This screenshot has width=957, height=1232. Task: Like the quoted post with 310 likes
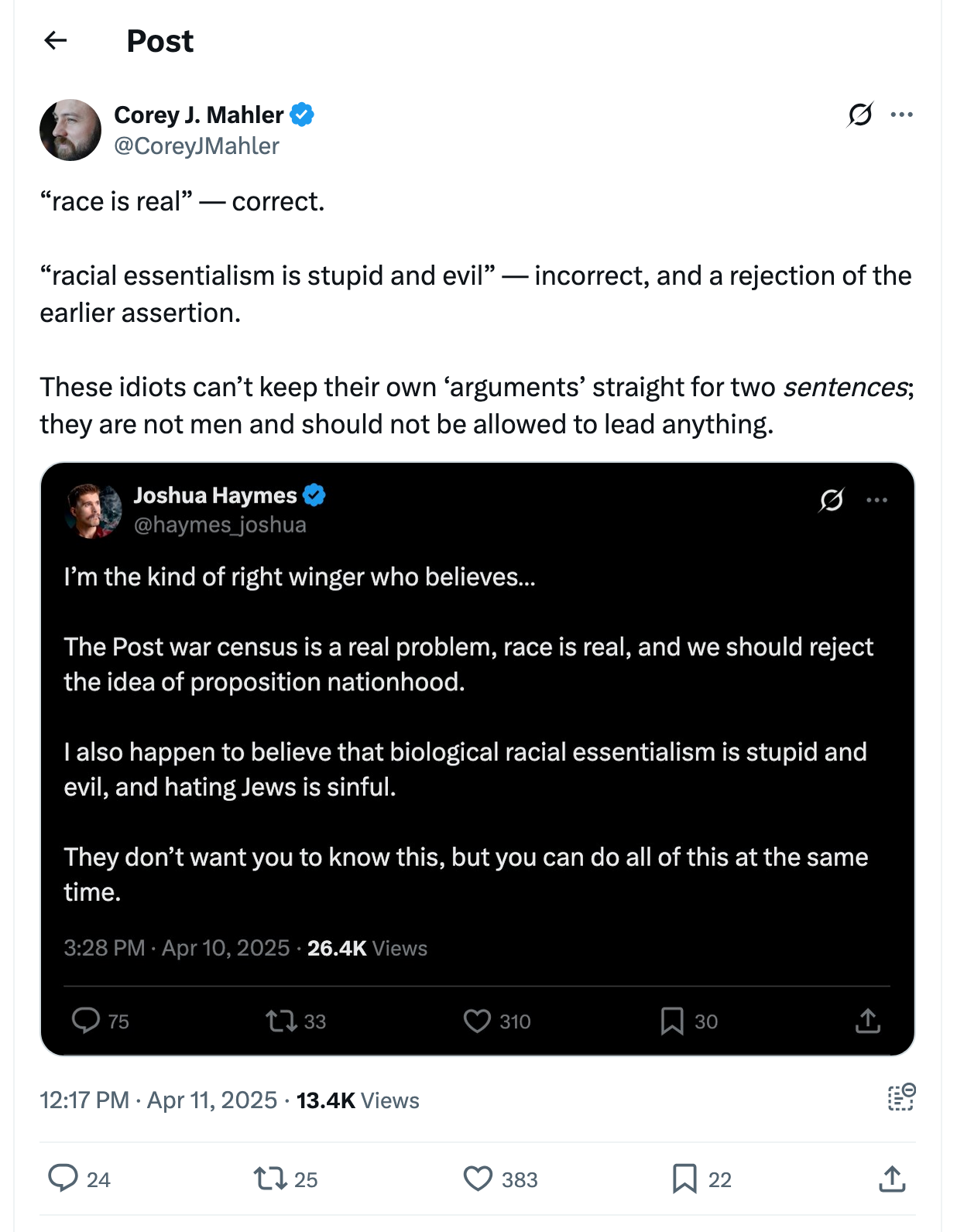pos(477,1021)
